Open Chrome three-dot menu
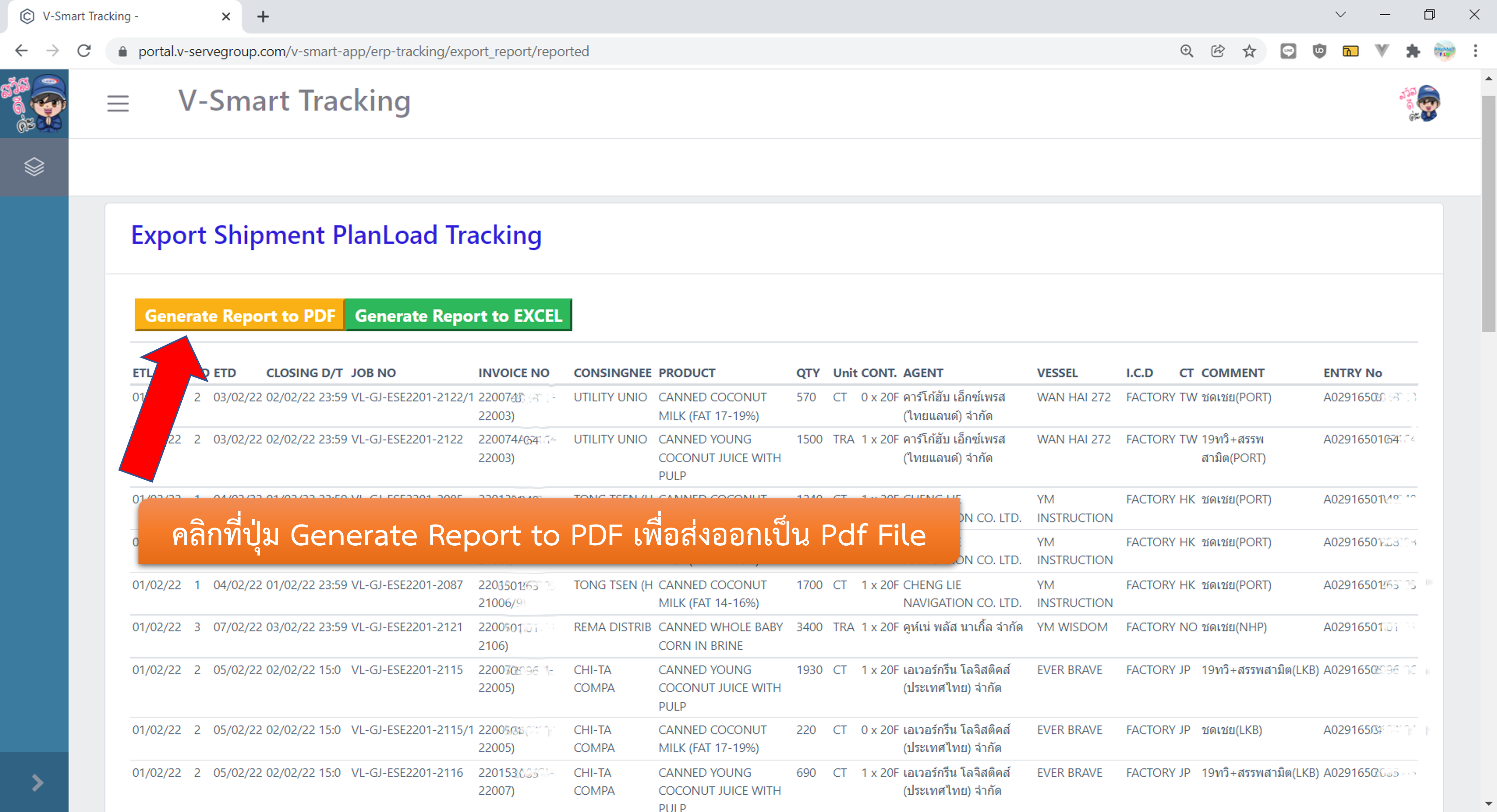 pos(1476,51)
